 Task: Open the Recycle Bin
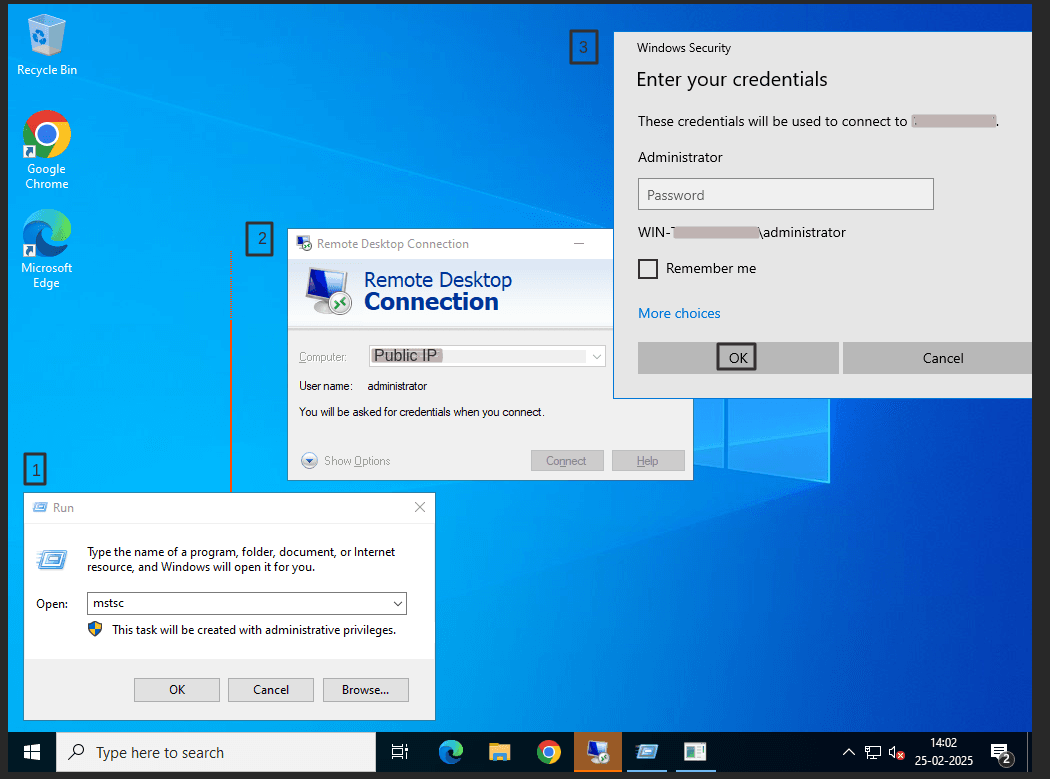pyautogui.click(x=46, y=35)
